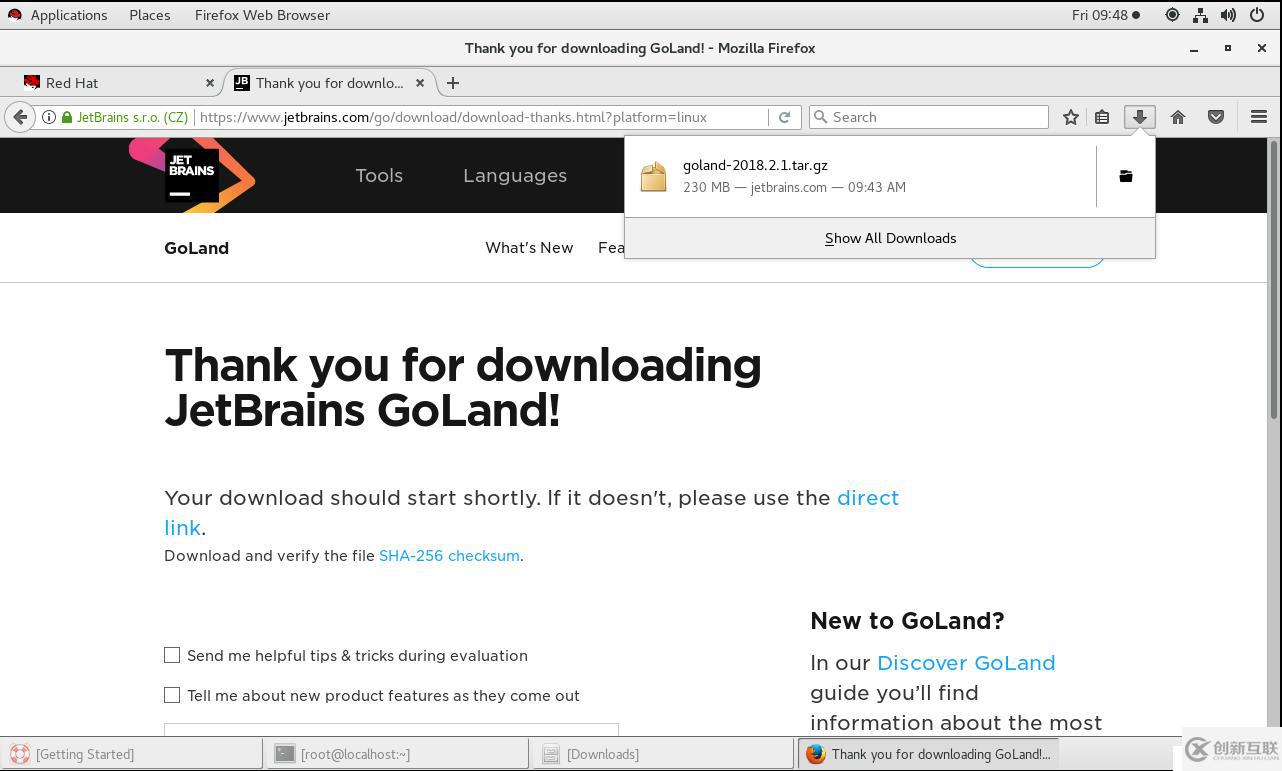Click the green padlock security icon

tap(67, 117)
